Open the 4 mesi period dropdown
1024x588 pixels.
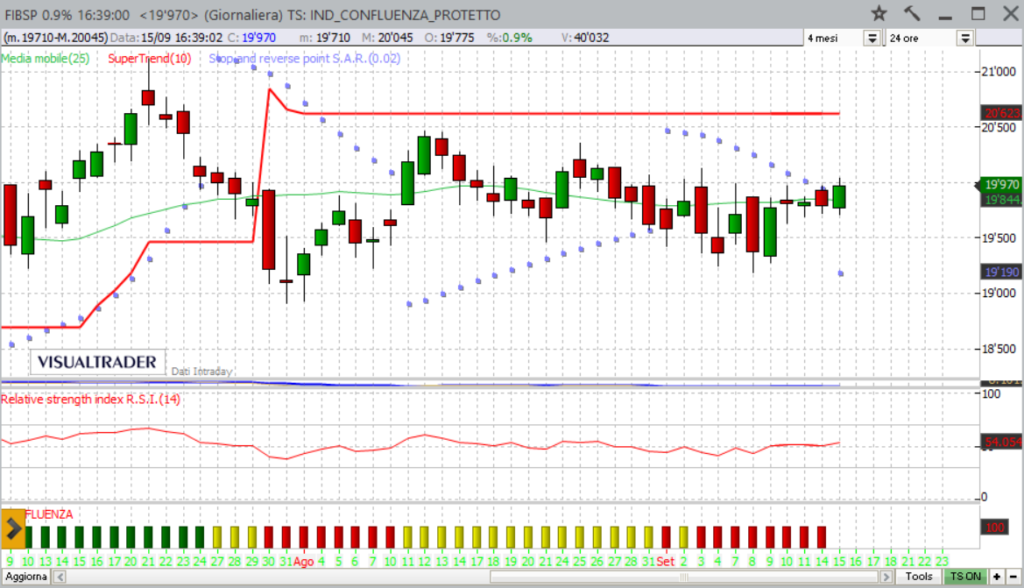click(x=872, y=38)
